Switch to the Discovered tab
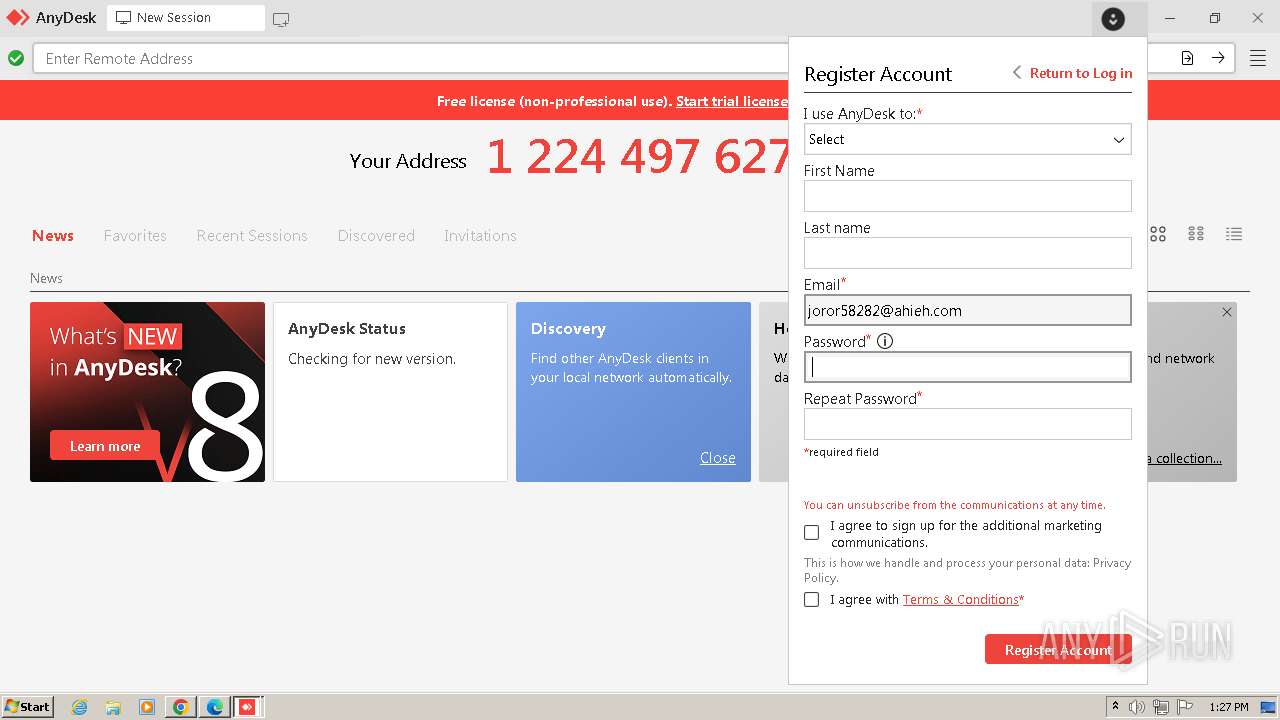1280x720 pixels. point(376,236)
